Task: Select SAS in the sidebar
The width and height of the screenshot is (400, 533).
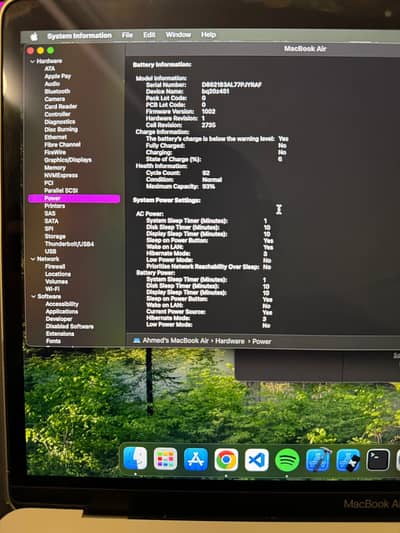Action: [50, 213]
